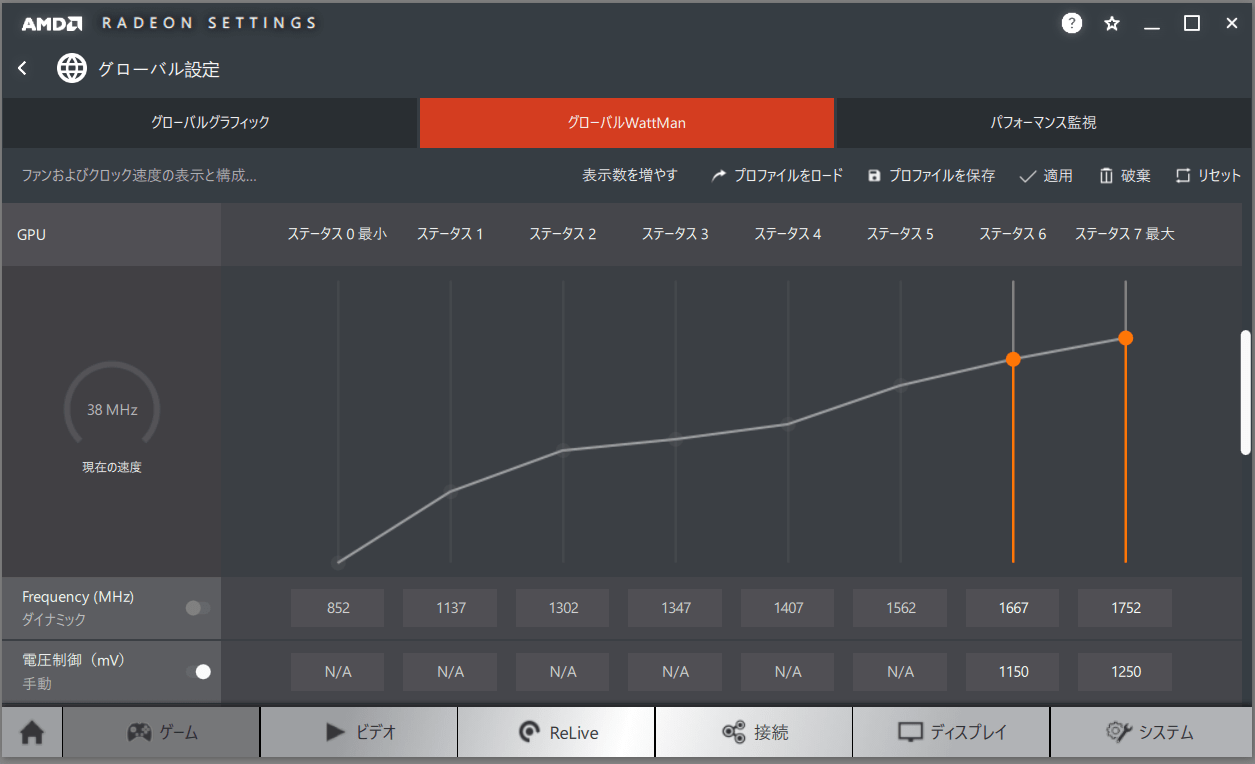The width and height of the screenshot is (1255, 764).
Task: Click 破棄 to discard changes
Action: click(x=1125, y=176)
